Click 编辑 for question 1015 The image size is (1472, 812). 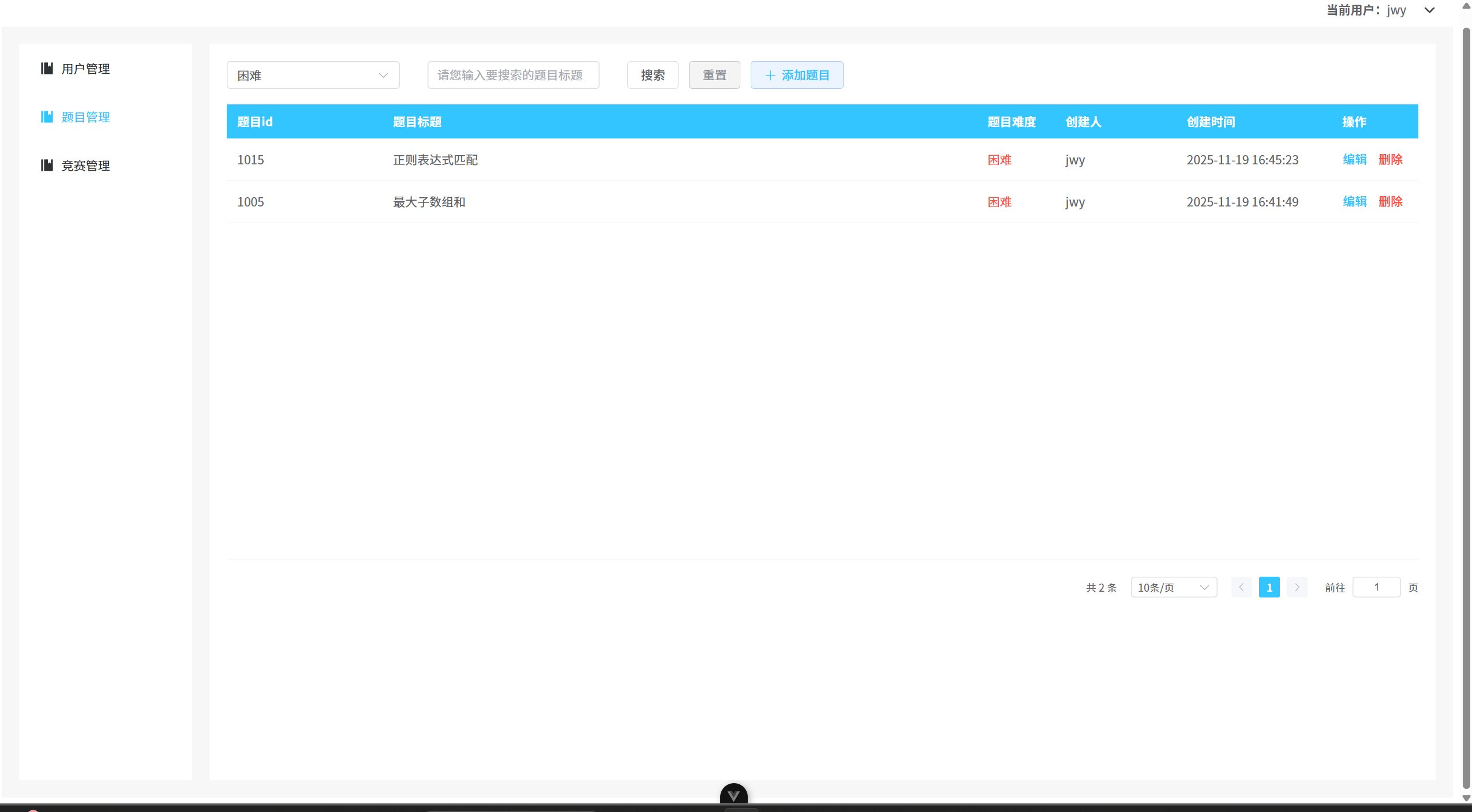1355,159
